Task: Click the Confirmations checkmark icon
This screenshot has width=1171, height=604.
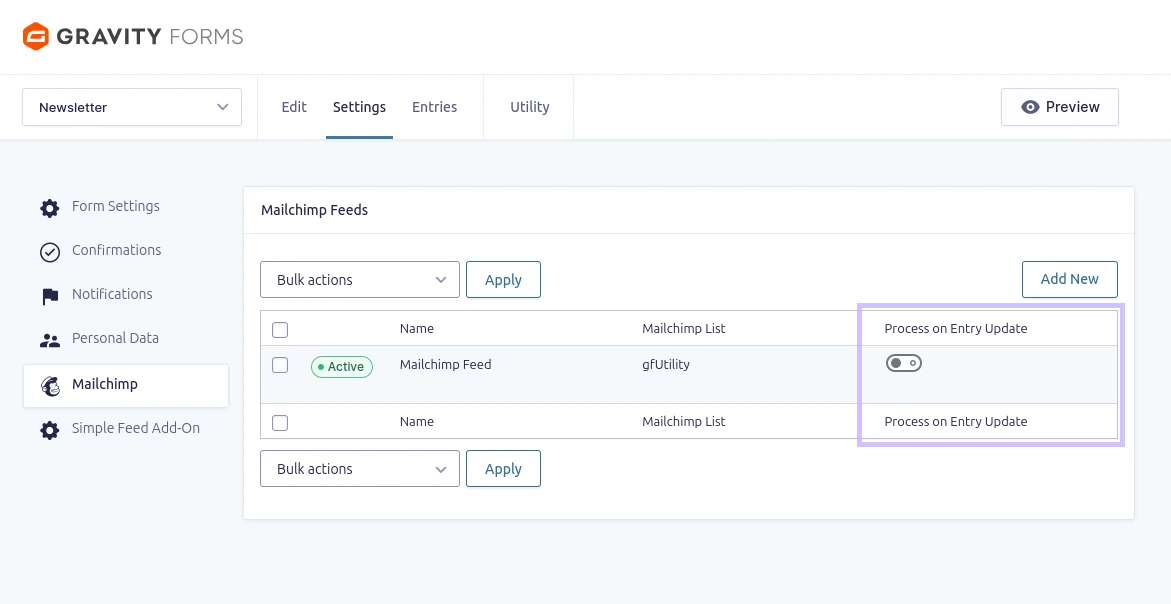Action: [49, 252]
